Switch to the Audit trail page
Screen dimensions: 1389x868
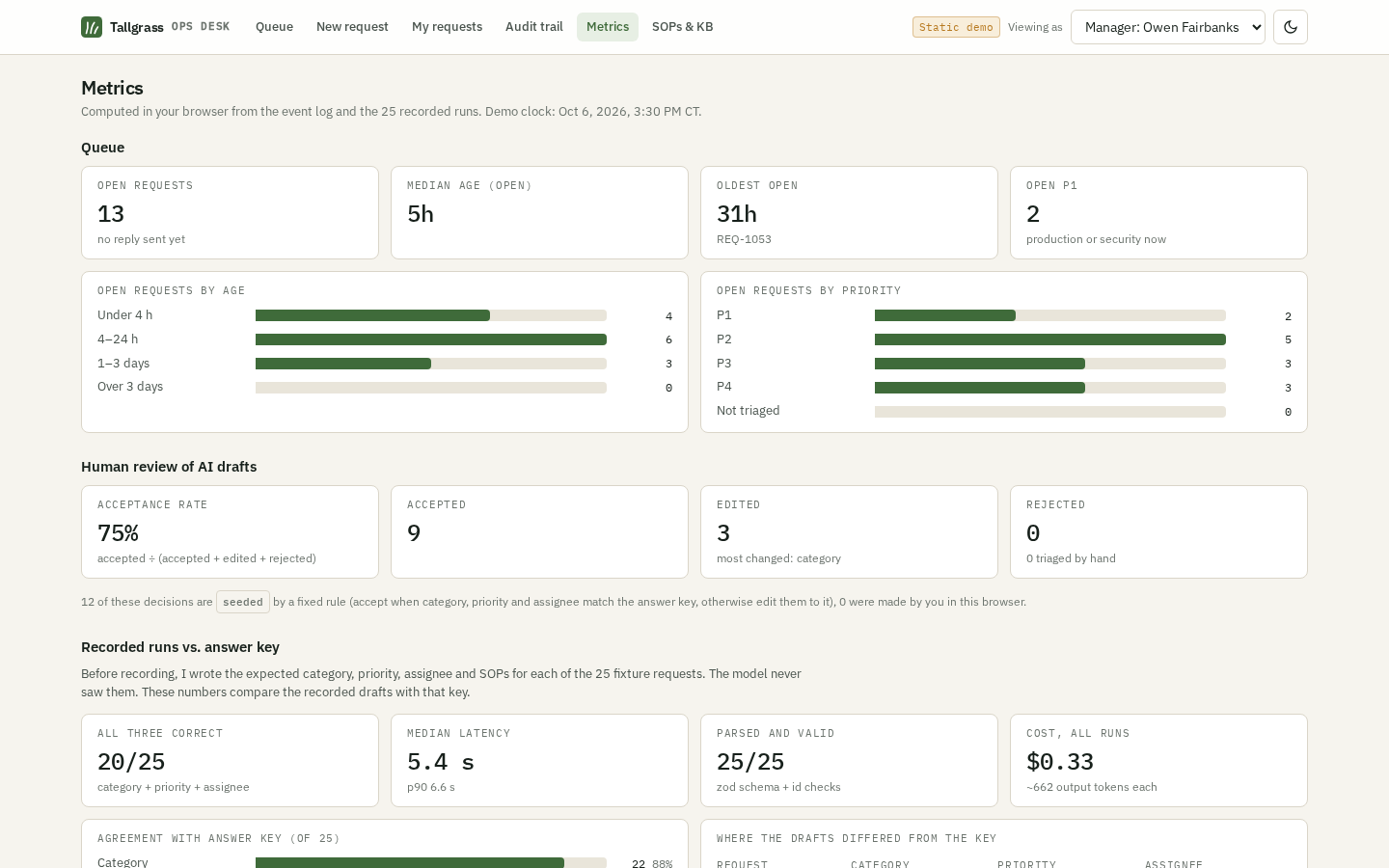[x=534, y=27]
